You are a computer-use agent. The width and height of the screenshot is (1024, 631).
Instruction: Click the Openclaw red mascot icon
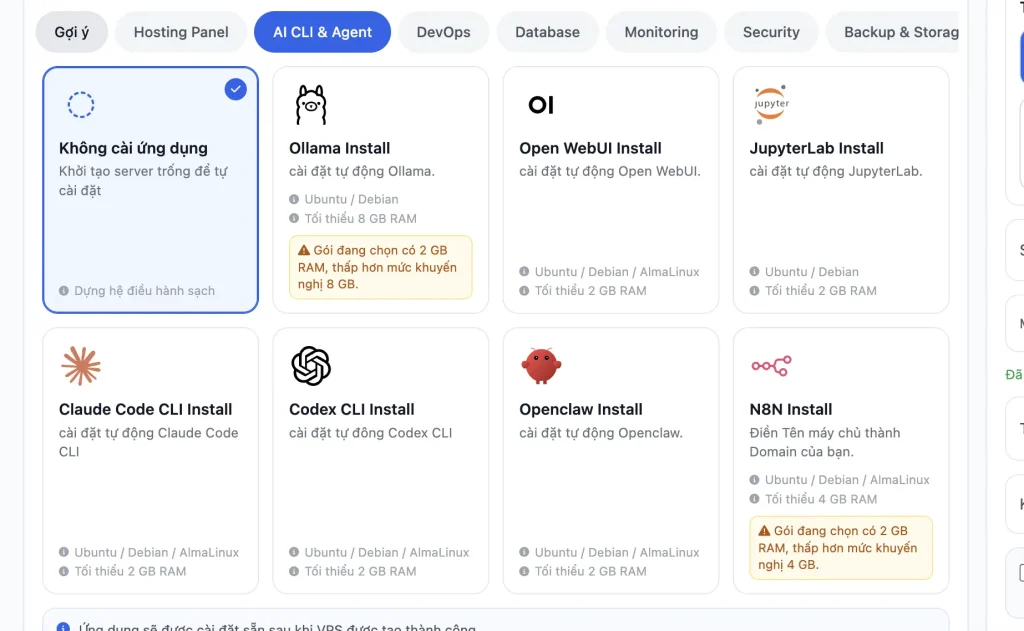541,366
